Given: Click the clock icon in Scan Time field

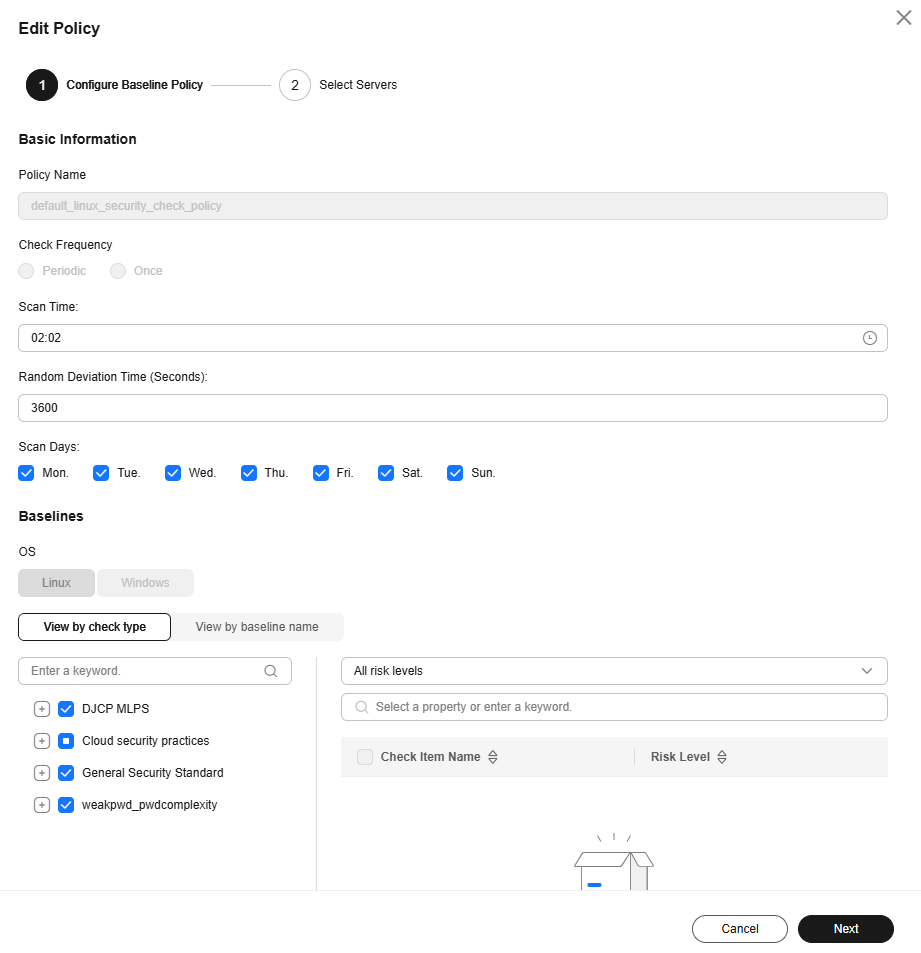Looking at the screenshot, I should 869,338.
